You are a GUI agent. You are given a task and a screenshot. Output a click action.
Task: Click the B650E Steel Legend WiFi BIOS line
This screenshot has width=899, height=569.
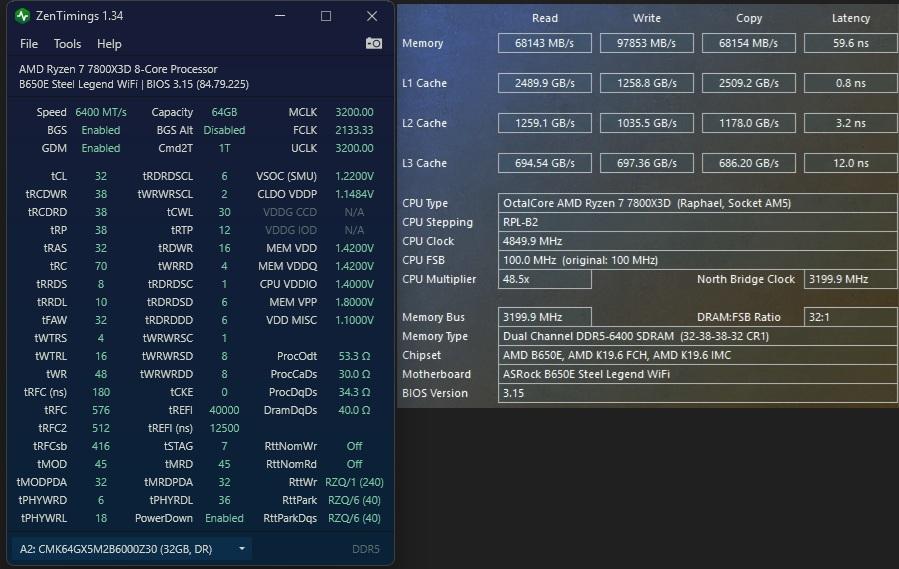[134, 84]
